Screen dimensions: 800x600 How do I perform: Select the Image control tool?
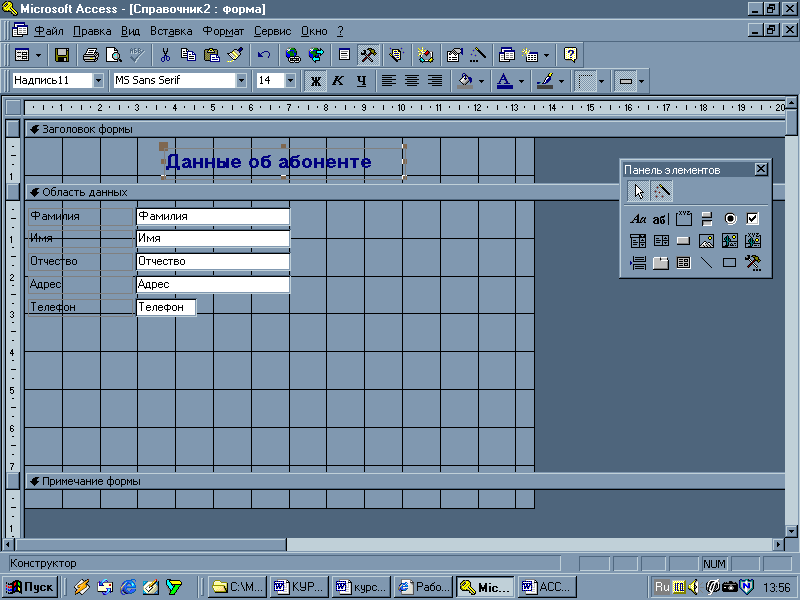707,241
